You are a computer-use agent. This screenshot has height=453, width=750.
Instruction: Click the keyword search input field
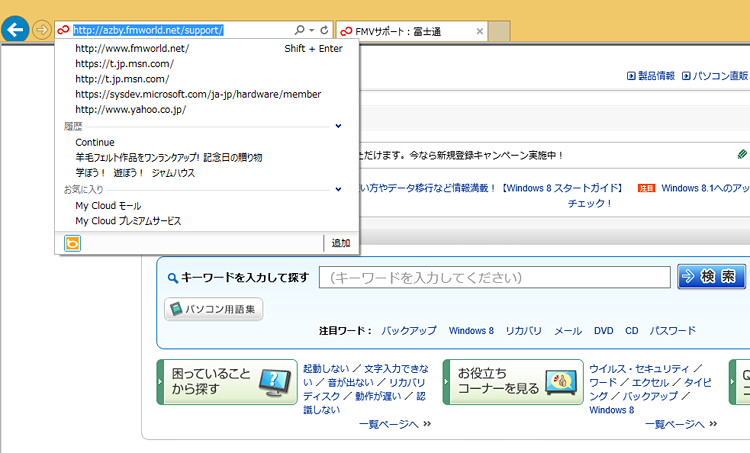[x=495, y=277]
